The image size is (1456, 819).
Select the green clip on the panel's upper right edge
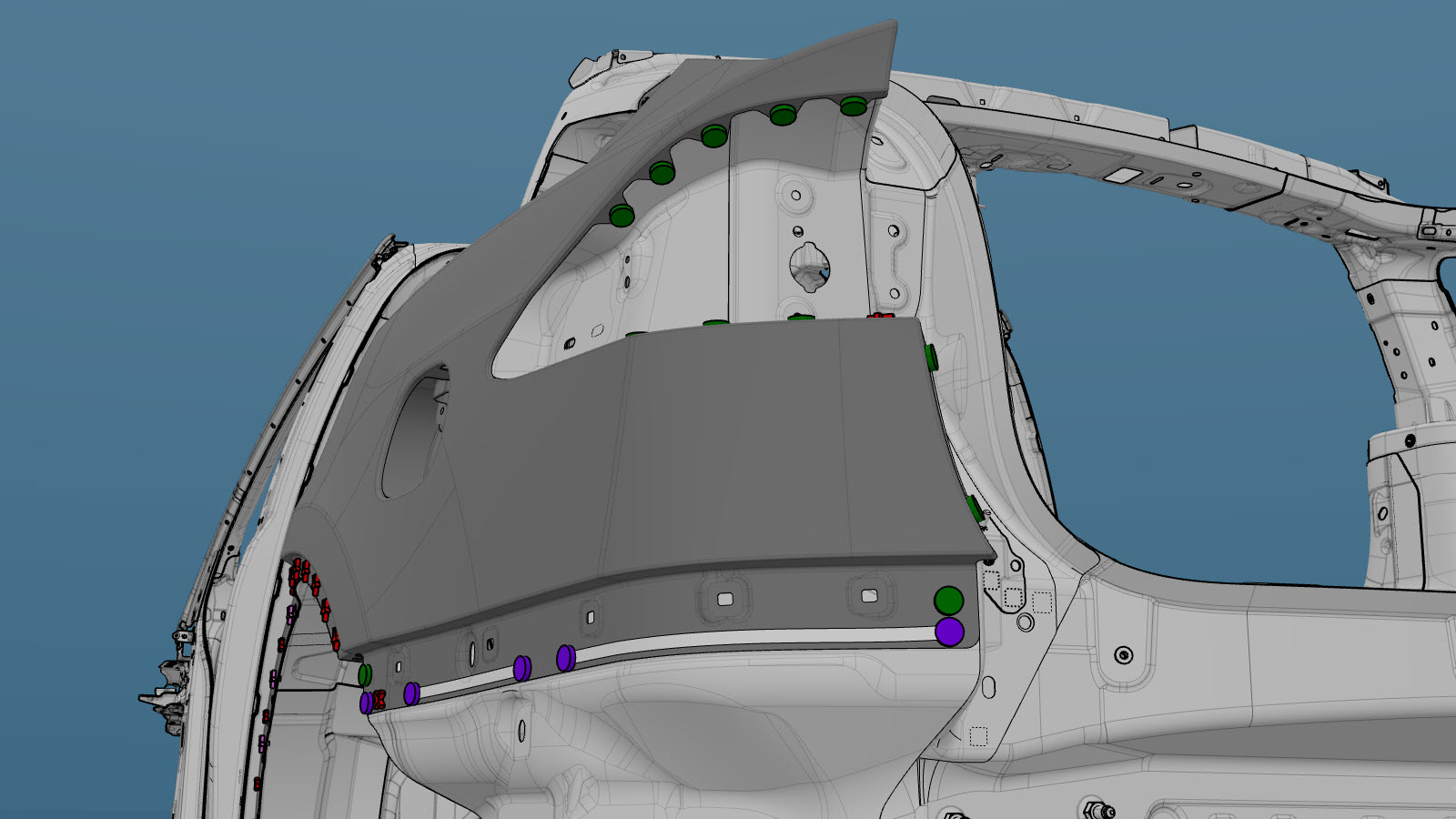(x=932, y=357)
